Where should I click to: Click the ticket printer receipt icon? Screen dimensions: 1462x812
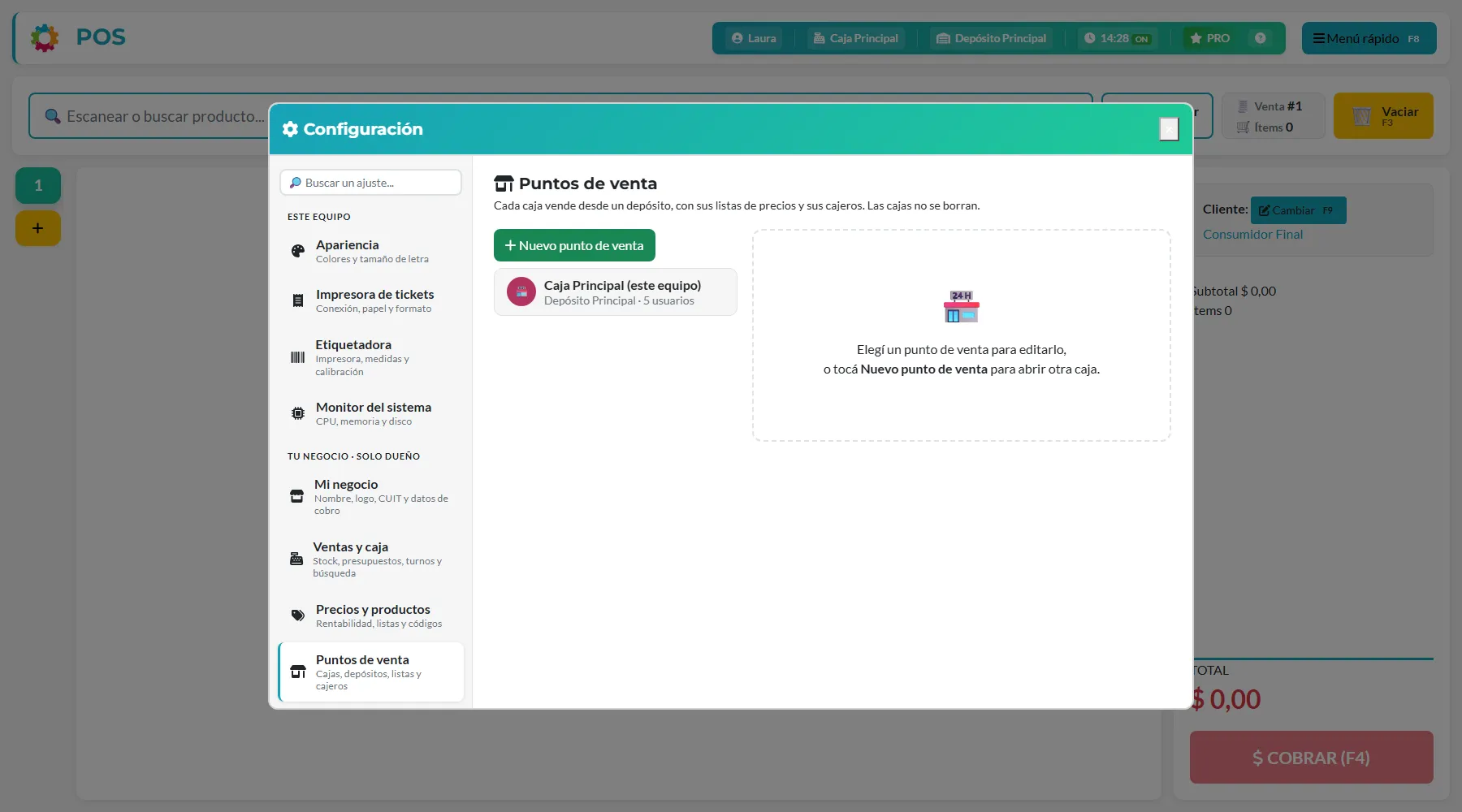[x=298, y=300]
